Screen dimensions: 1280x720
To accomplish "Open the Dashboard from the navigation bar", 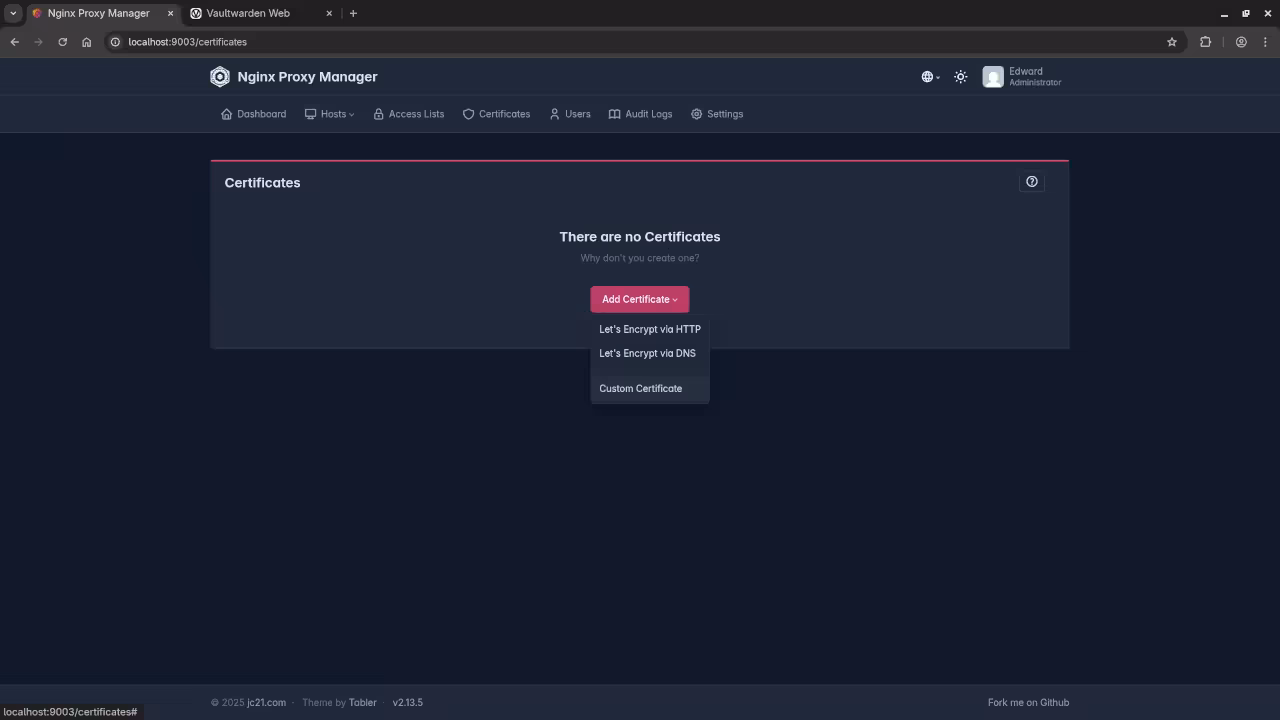I will (253, 113).
